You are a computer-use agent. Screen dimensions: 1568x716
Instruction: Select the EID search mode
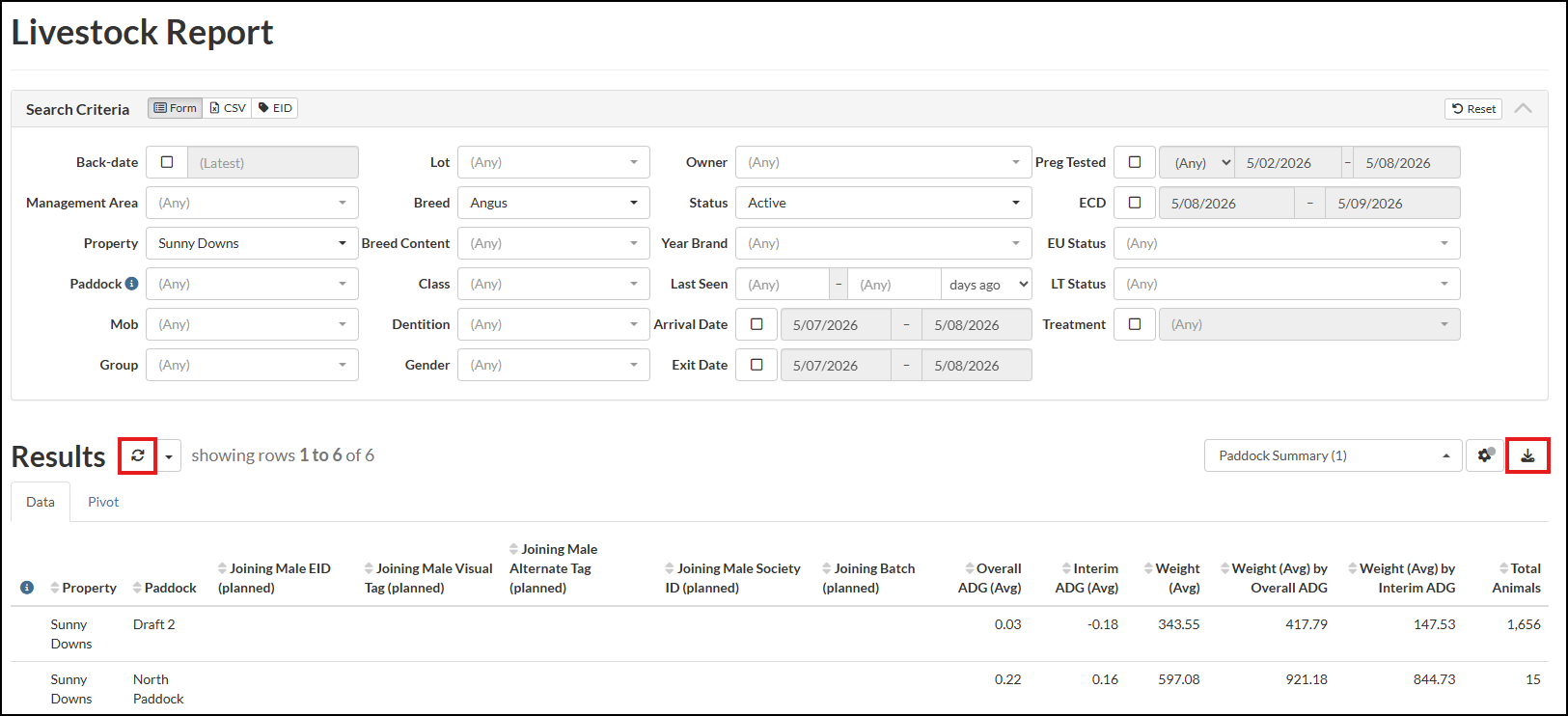(275, 108)
